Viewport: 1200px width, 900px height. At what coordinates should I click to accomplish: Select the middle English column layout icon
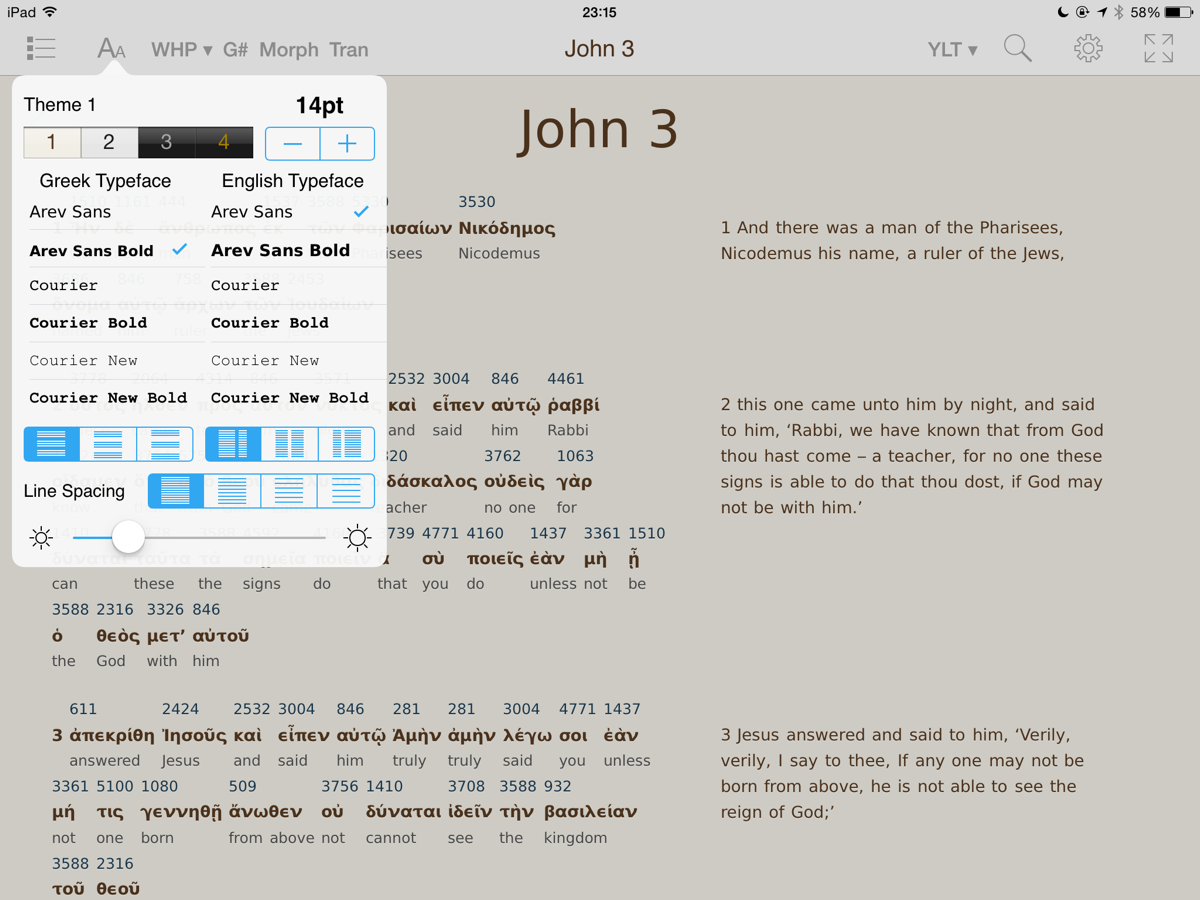tap(290, 444)
